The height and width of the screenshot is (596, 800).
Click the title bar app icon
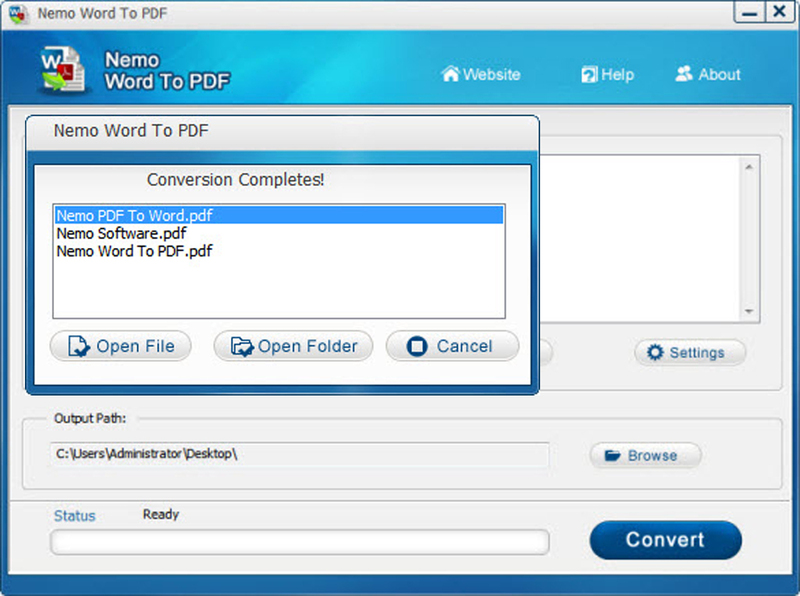pos(18,14)
